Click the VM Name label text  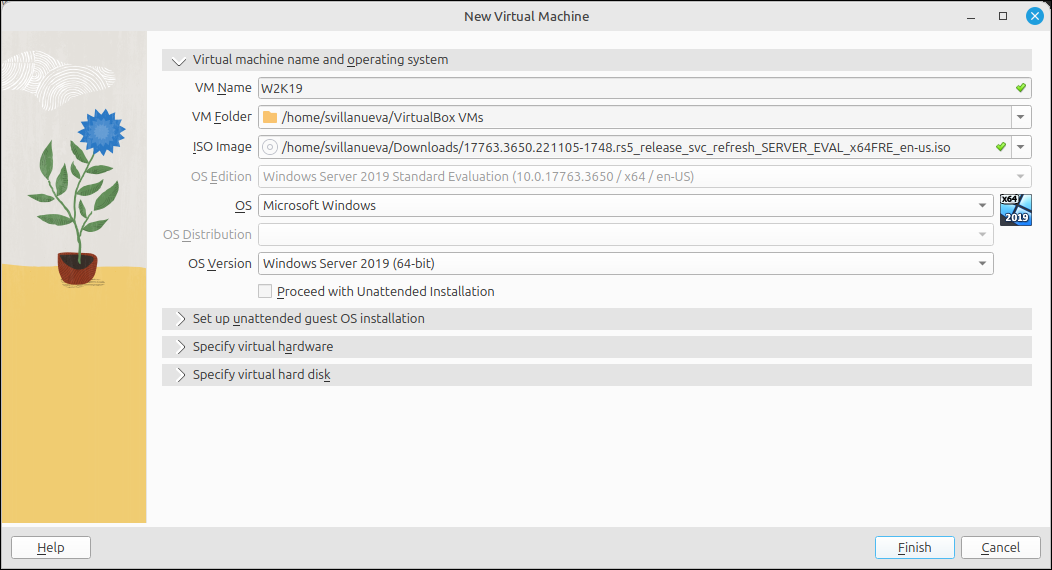223,88
